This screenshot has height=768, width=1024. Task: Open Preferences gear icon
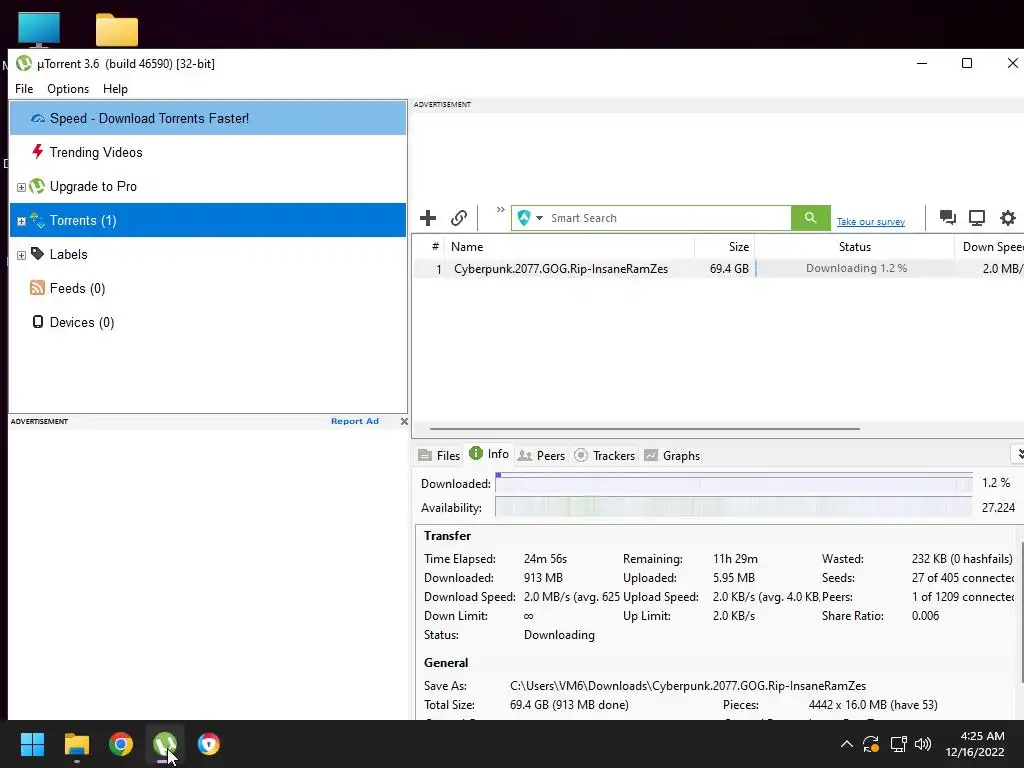tap(1008, 217)
